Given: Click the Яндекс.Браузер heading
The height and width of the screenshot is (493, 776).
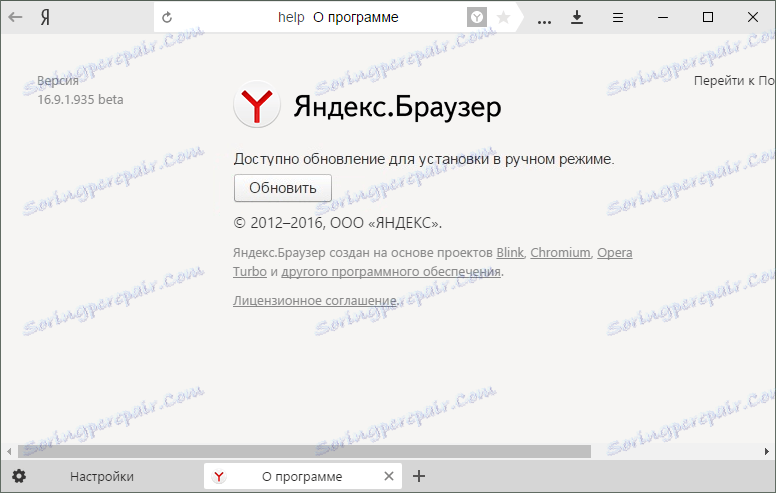Looking at the screenshot, I should click(x=397, y=106).
